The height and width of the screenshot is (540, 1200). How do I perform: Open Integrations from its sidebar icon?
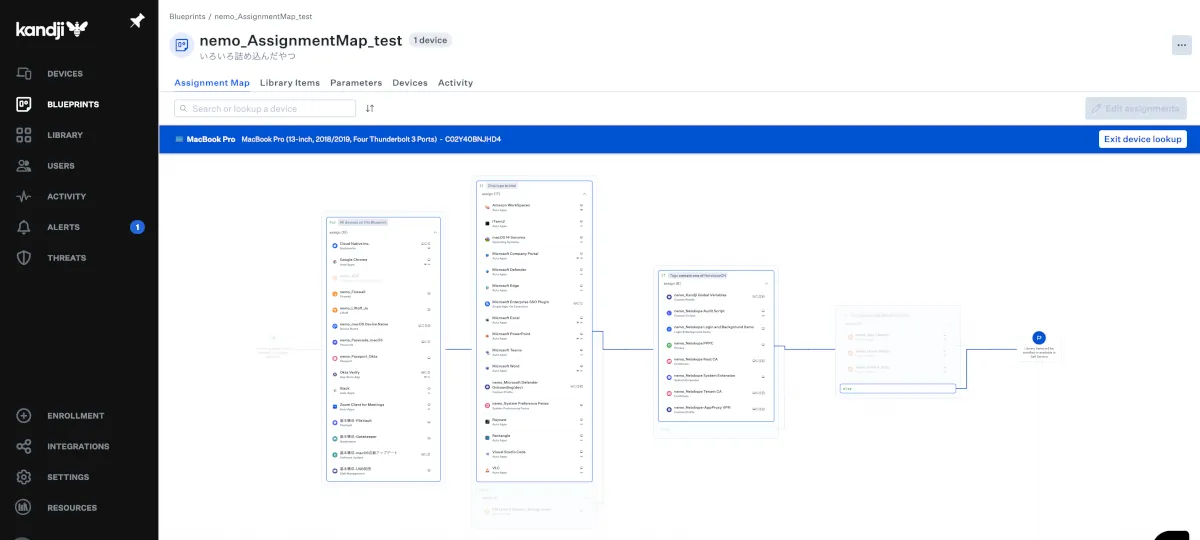pyautogui.click(x=24, y=447)
